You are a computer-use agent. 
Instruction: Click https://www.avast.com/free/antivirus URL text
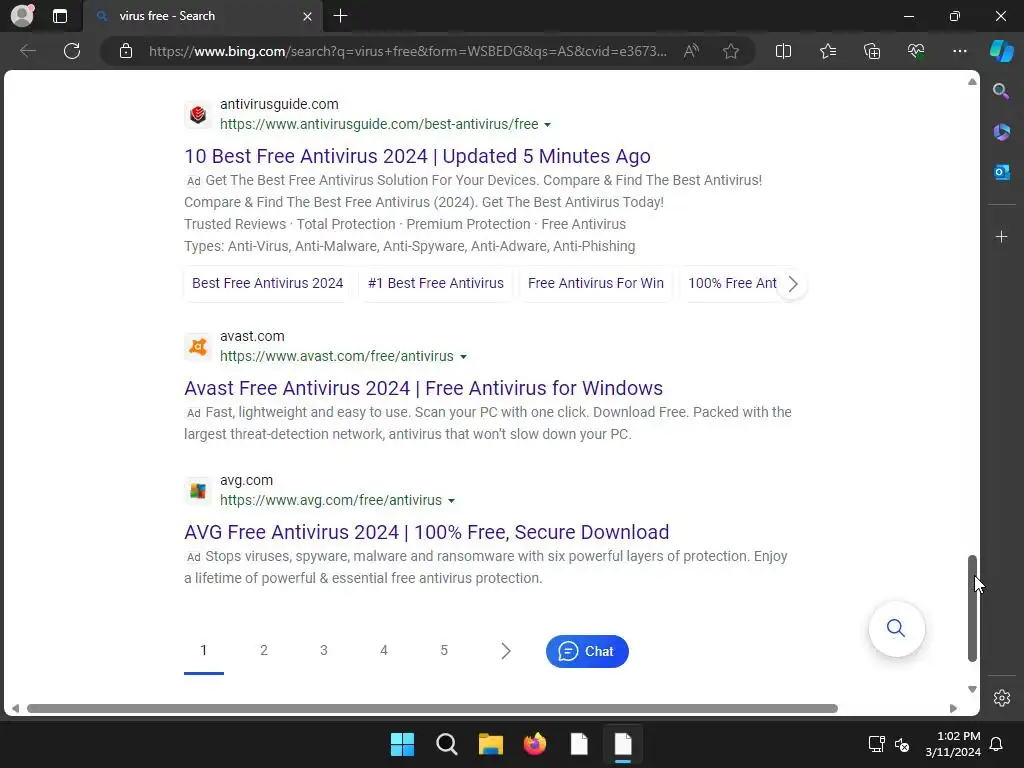[336, 357]
